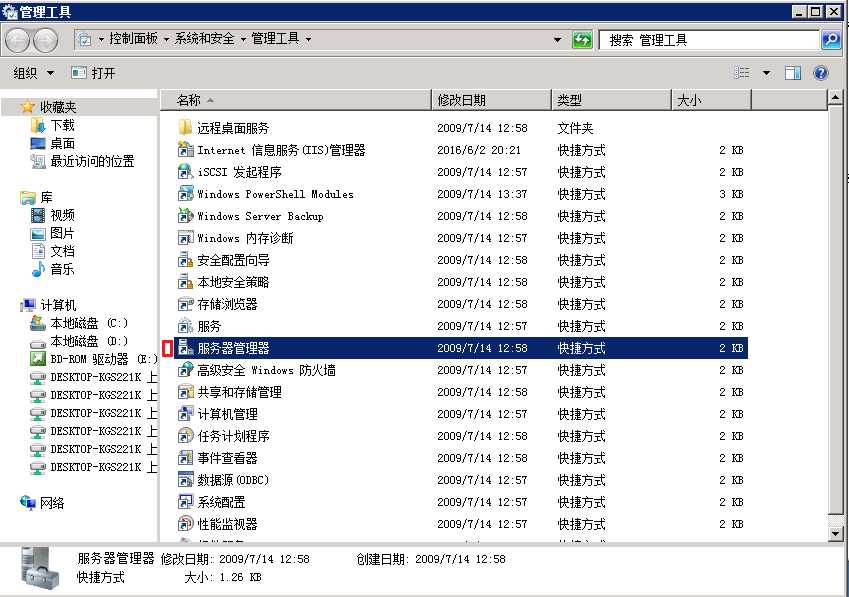The image size is (849, 597).
Task: Open the 组织 dropdown menu
Action: [34, 73]
